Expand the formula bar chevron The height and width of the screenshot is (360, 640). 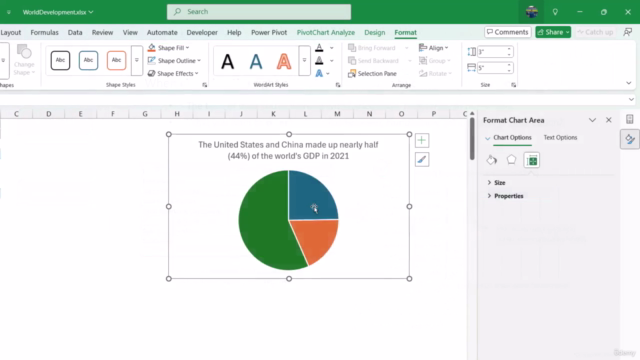631,99
